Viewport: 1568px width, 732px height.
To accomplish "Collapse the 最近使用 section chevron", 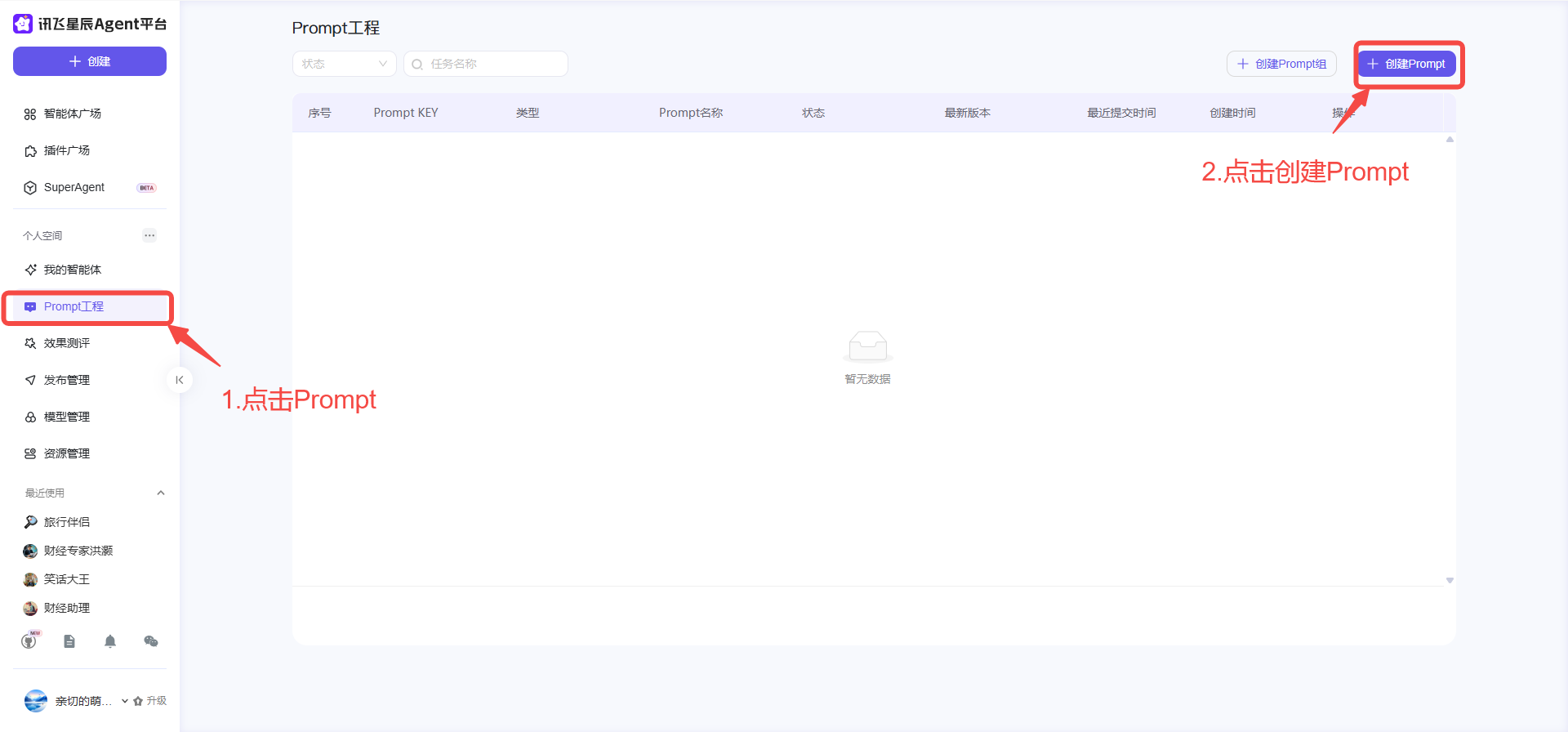I will (x=161, y=493).
